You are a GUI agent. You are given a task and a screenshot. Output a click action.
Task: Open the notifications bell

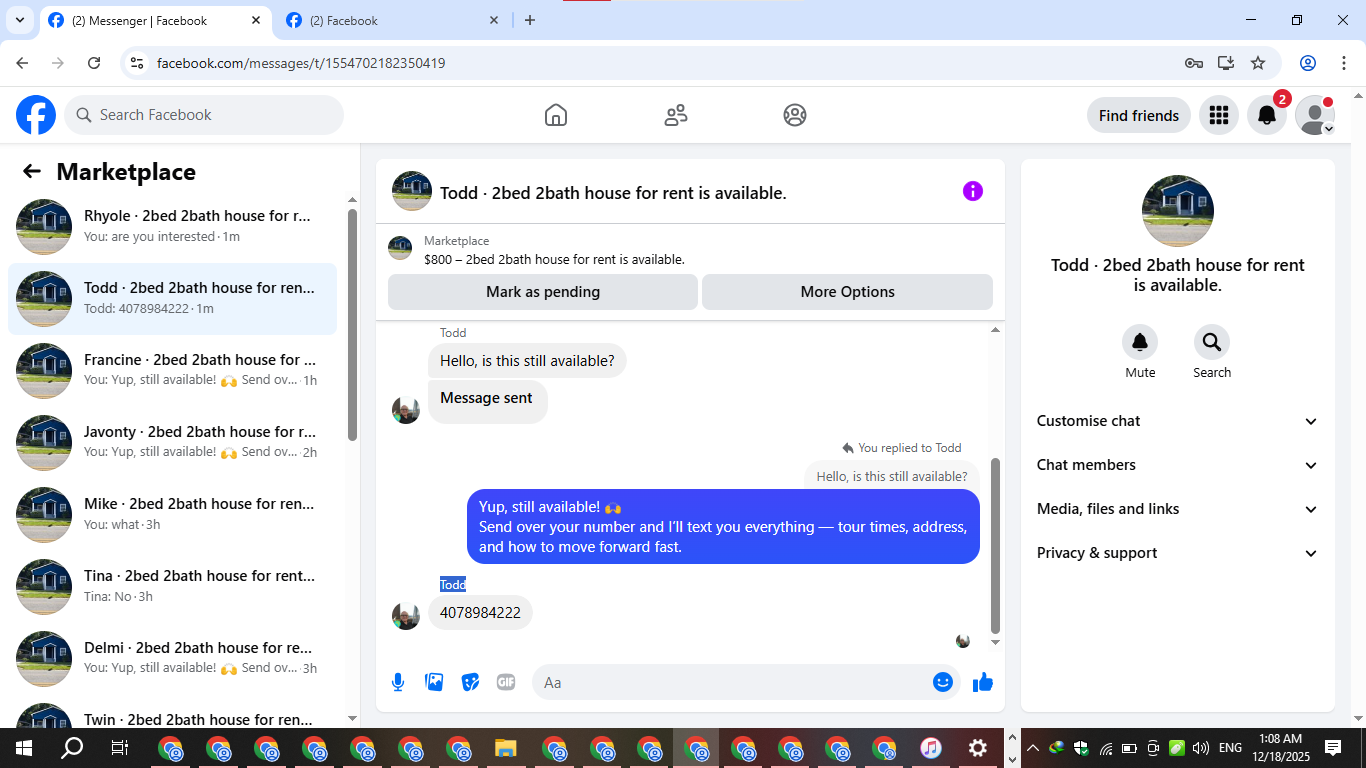click(1267, 115)
